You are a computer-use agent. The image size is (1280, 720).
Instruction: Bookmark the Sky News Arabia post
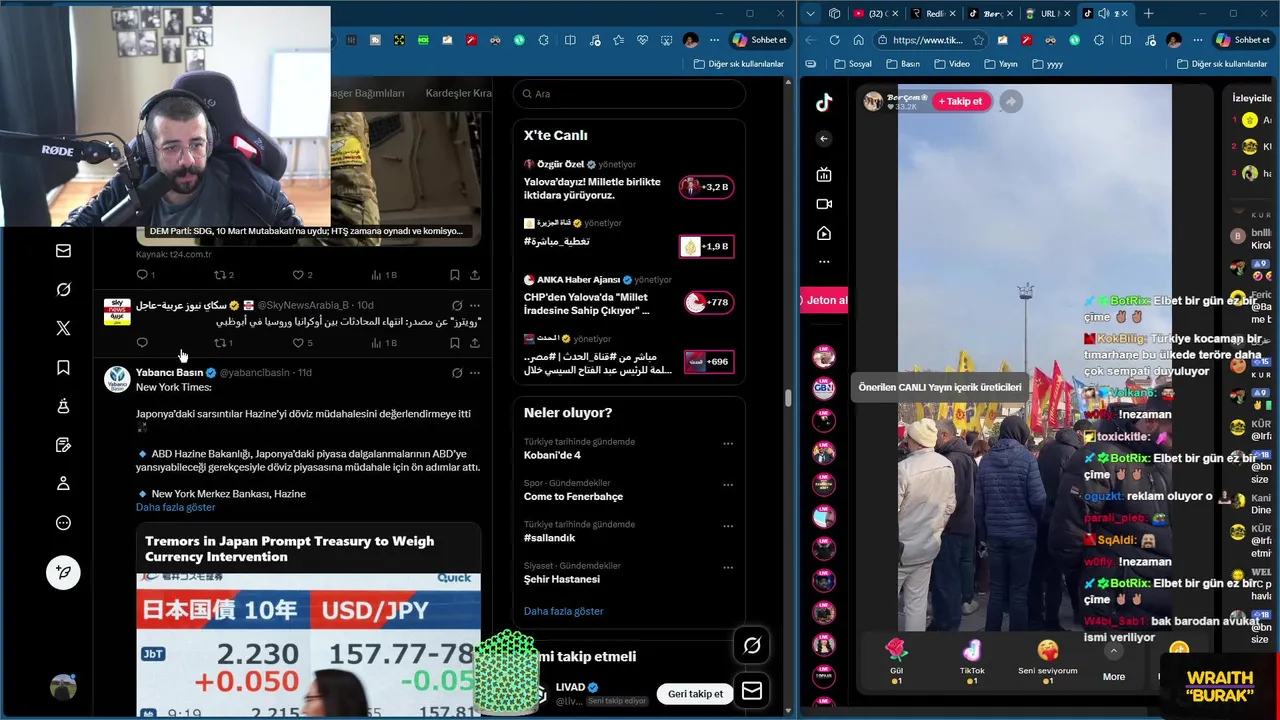[454, 343]
